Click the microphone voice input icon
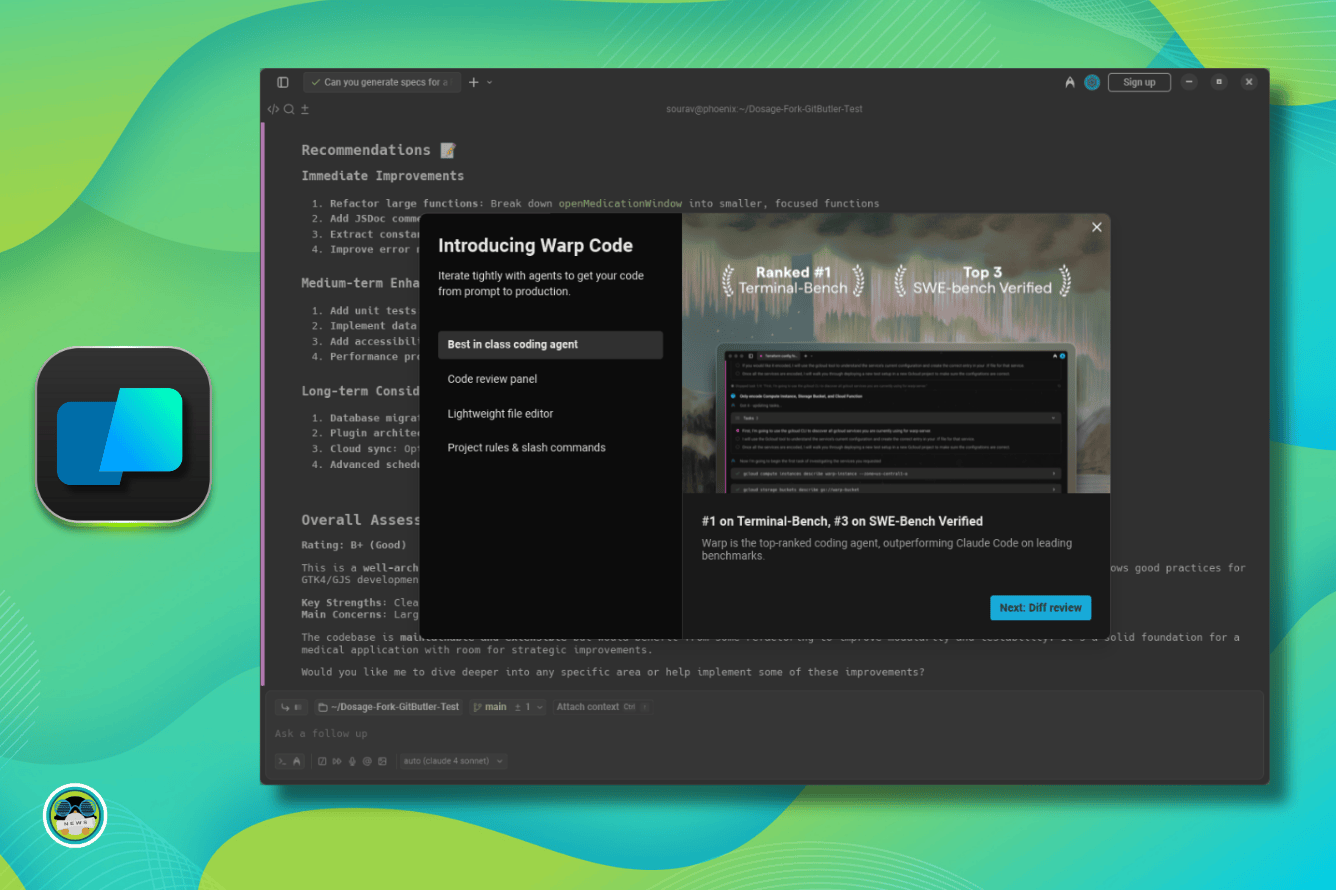 (x=352, y=761)
